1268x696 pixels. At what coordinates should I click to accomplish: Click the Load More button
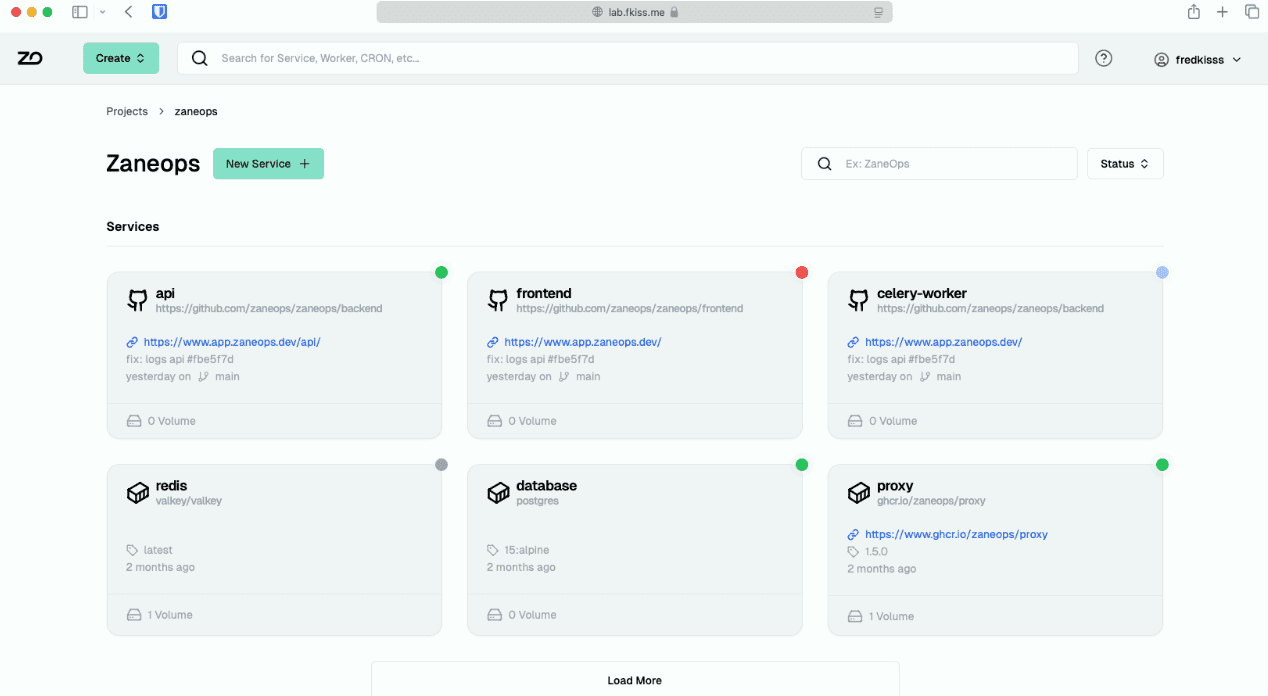(635, 680)
